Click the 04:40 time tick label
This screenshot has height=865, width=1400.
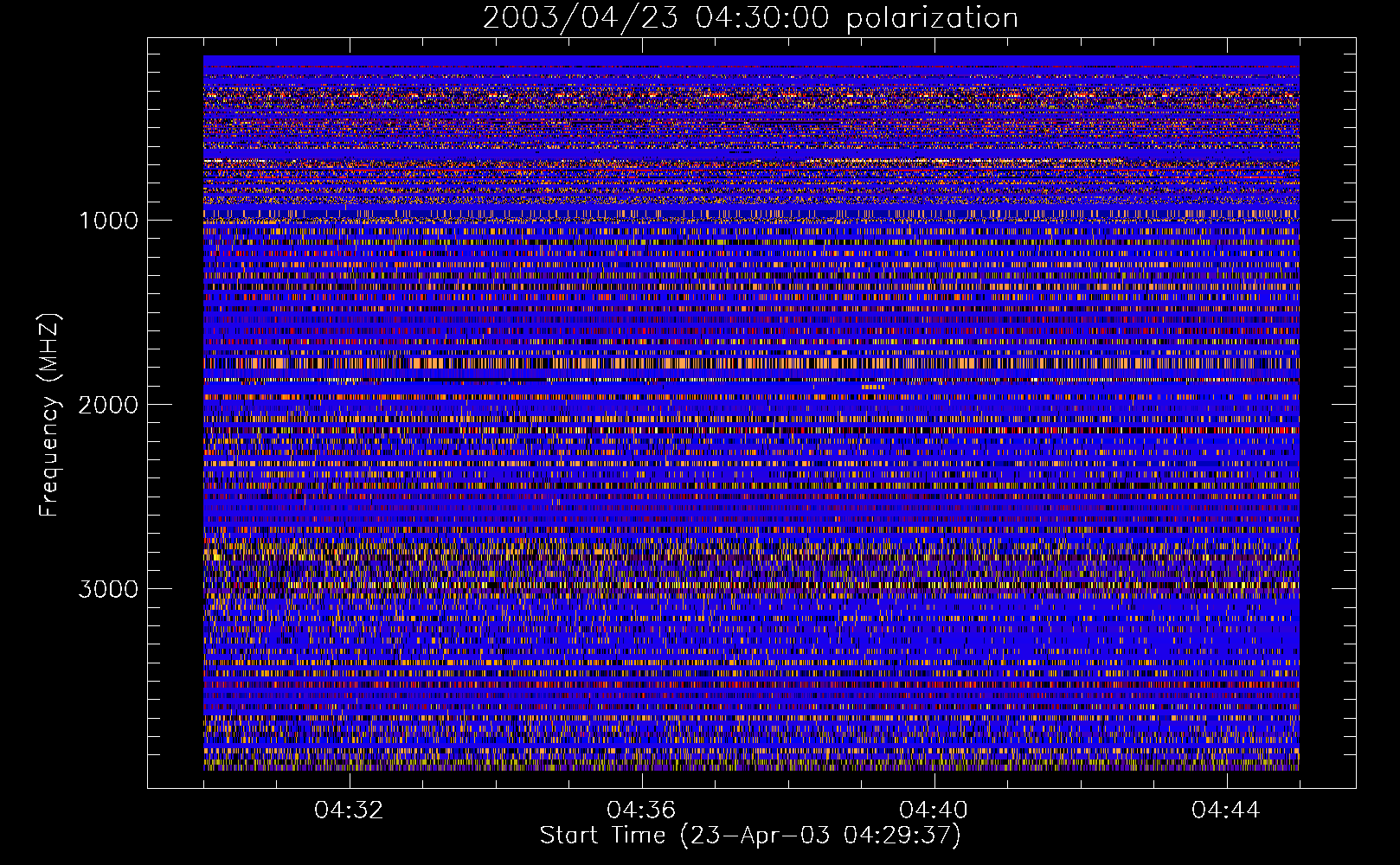(x=934, y=811)
